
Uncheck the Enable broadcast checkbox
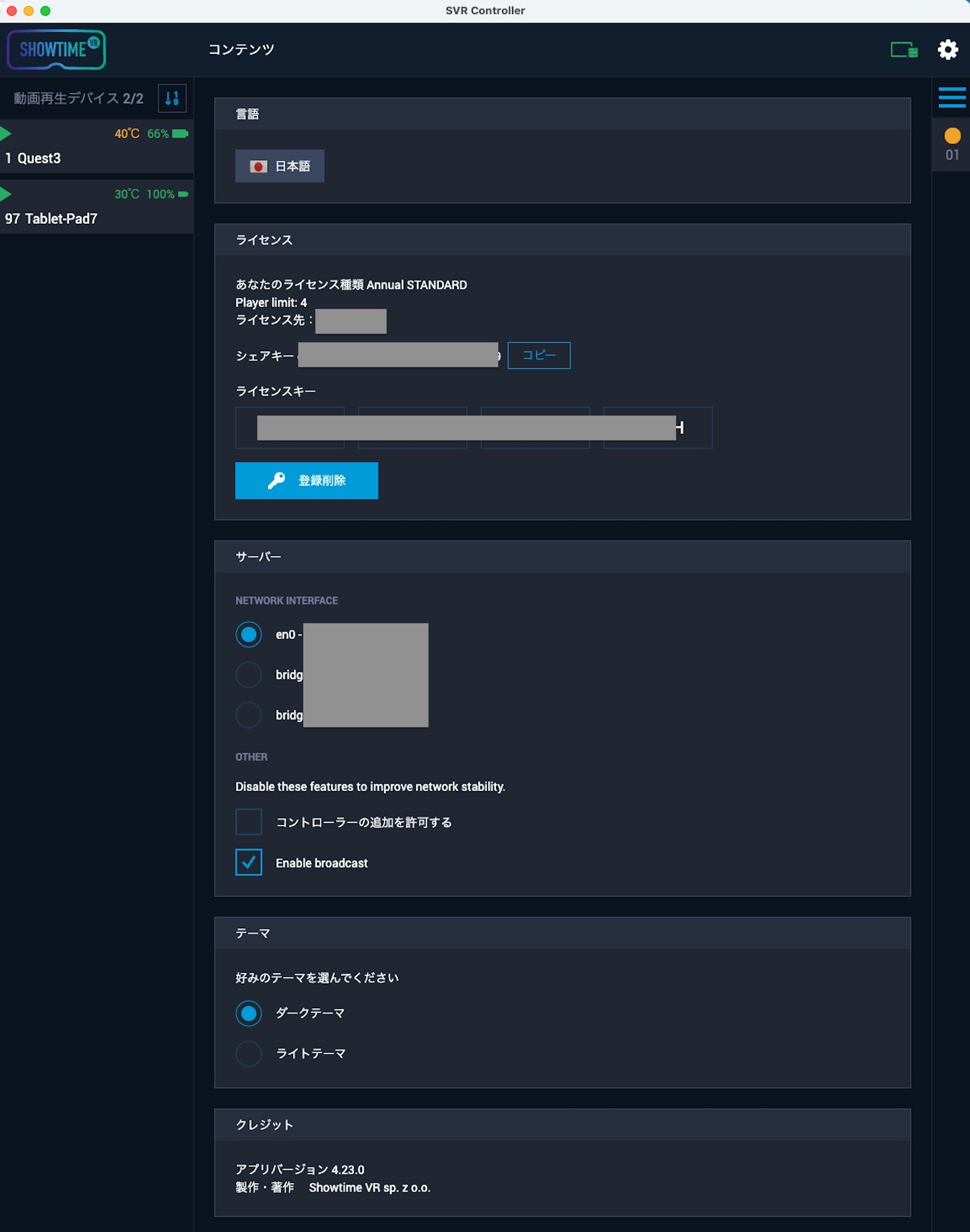[249, 862]
